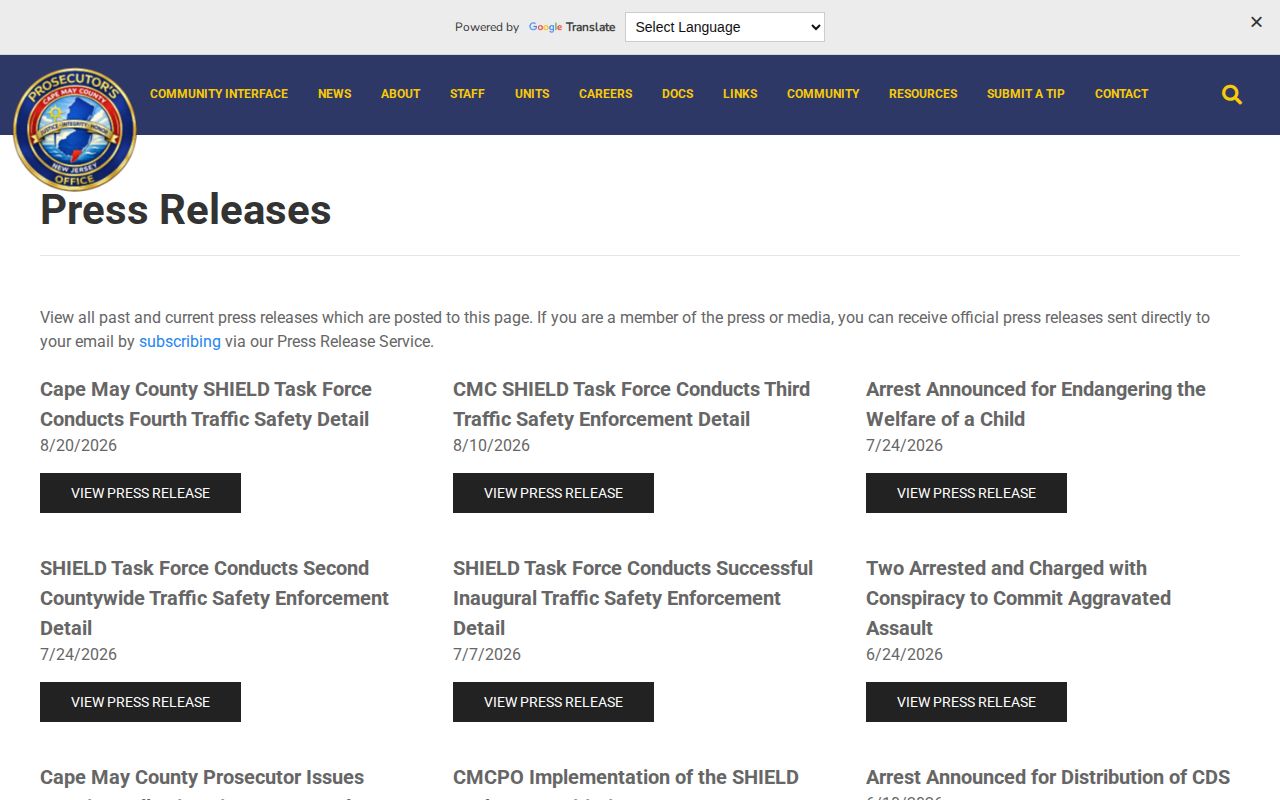Viewport: 1280px width, 800px height.
Task: Go to Submit a Tip
Action: click(1026, 94)
